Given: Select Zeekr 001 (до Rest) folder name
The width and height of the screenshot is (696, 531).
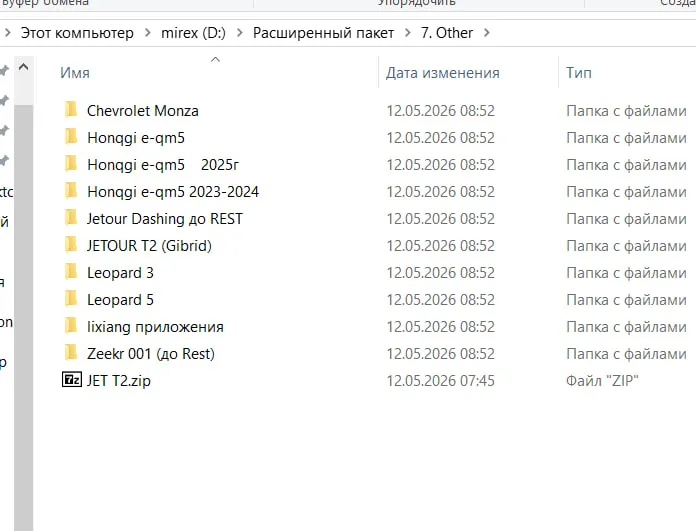Looking at the screenshot, I should pyautogui.click(x=151, y=354).
